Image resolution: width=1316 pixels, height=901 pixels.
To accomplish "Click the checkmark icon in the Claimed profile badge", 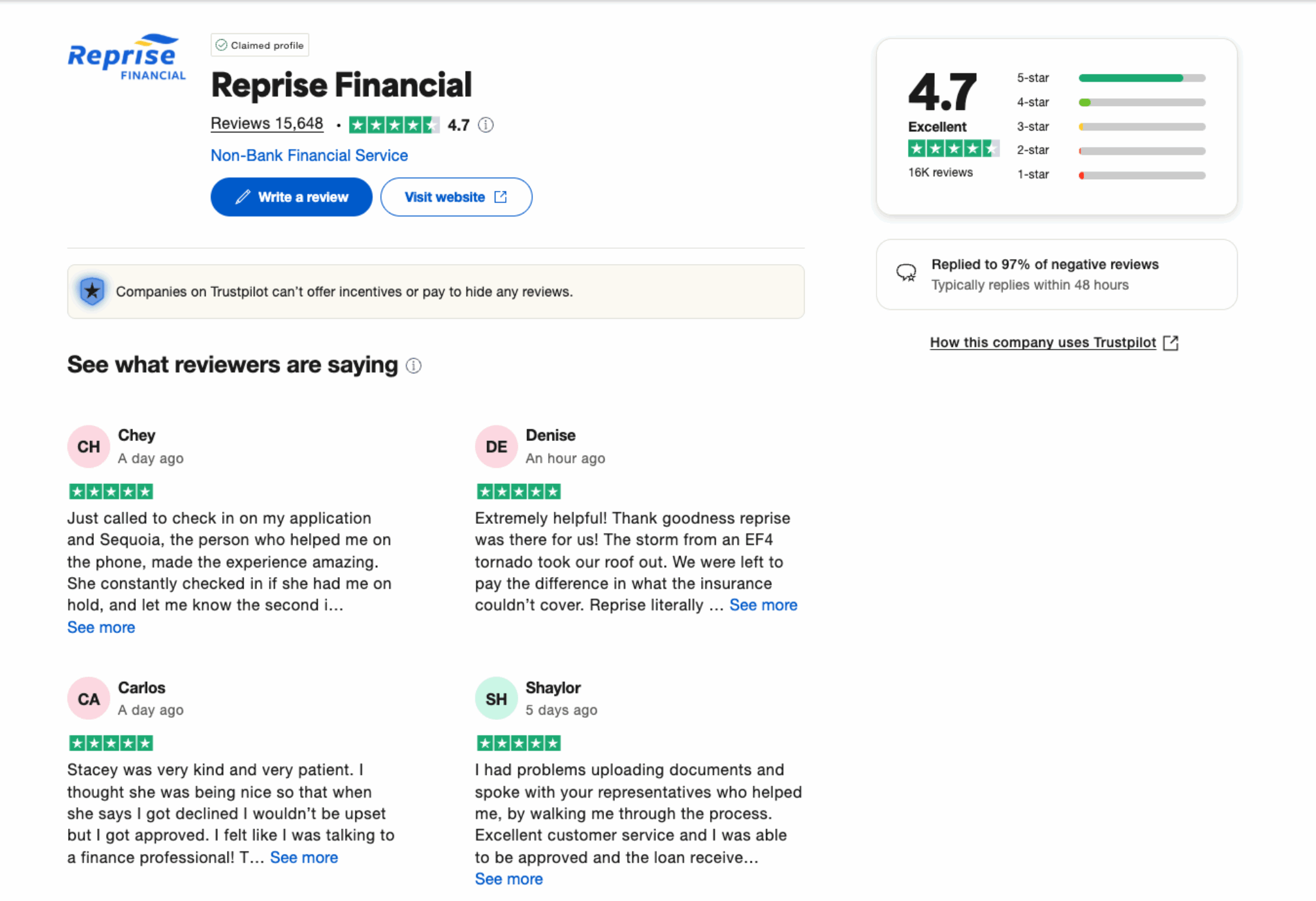I will [221, 44].
